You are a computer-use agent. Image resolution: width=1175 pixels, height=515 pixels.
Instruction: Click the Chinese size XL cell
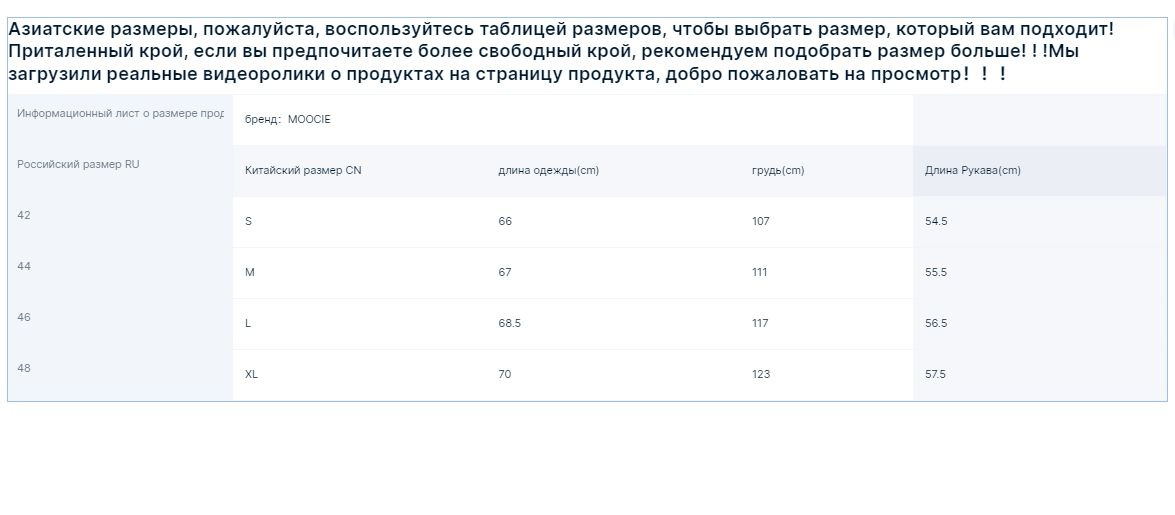(360, 374)
